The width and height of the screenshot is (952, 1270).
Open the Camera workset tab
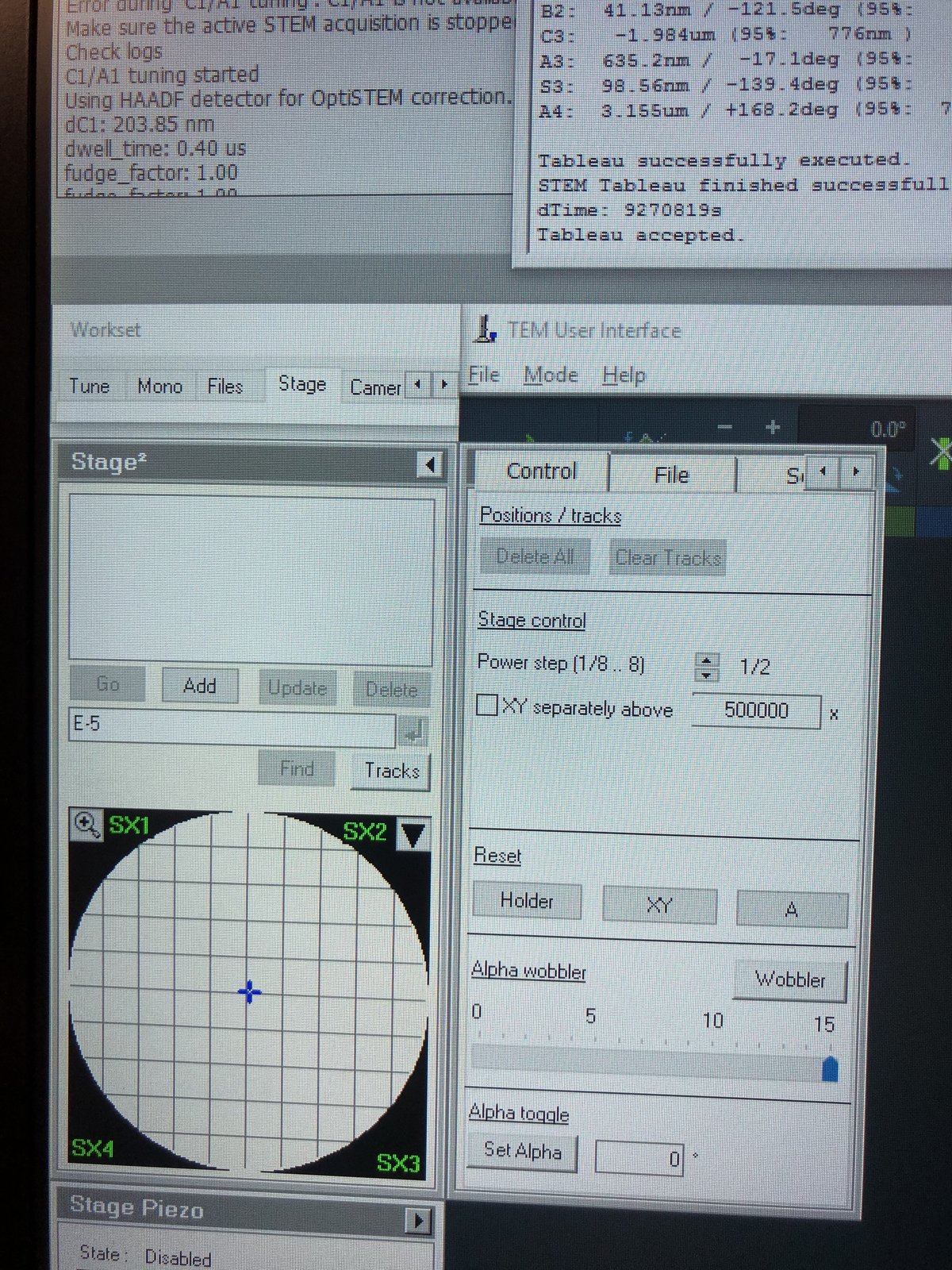[x=374, y=387]
